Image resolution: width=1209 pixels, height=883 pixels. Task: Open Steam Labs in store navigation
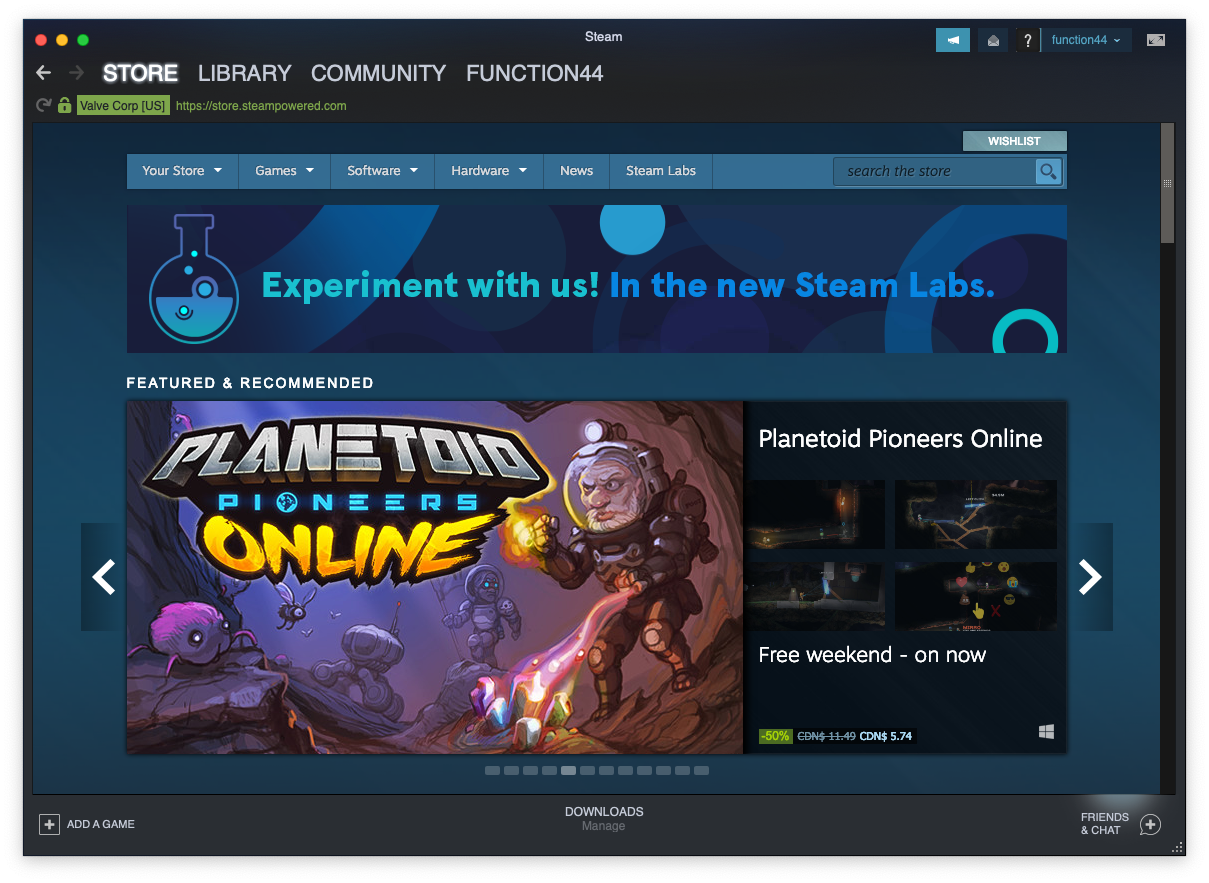coord(661,171)
